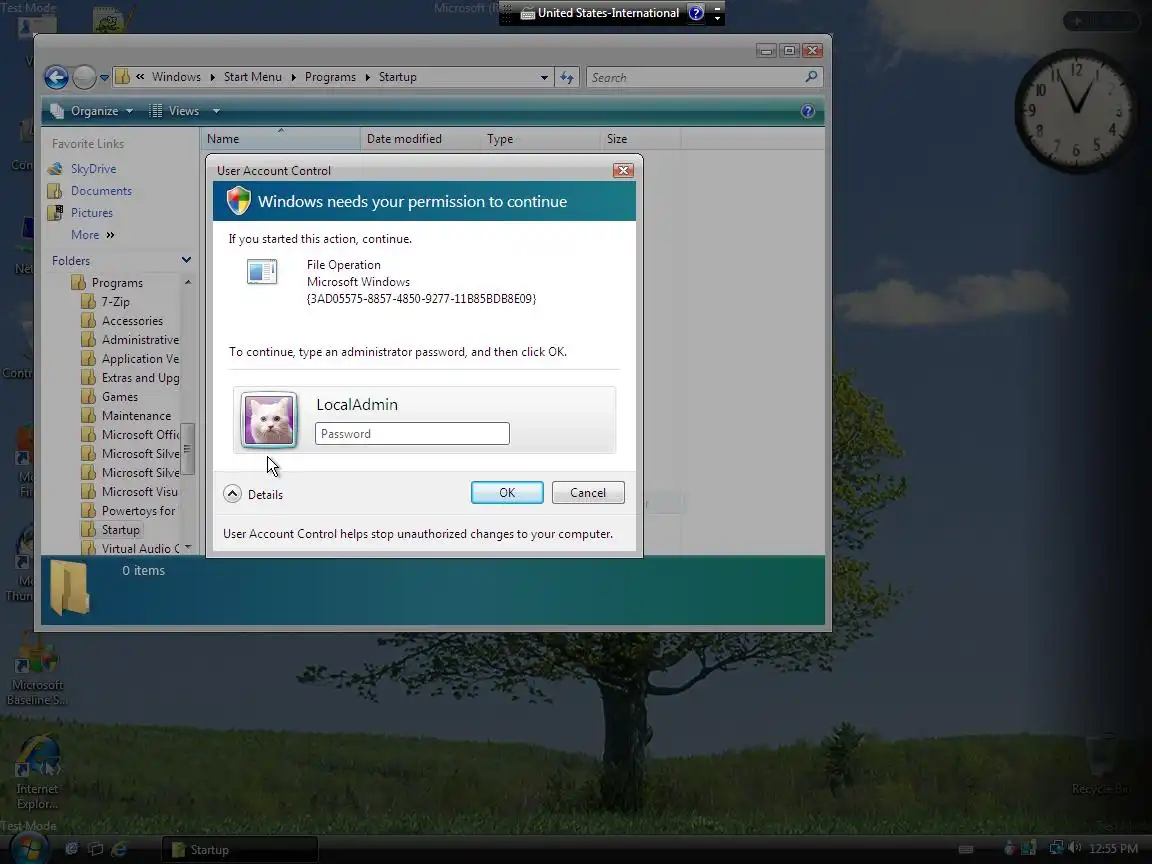The height and width of the screenshot is (864, 1152).
Task: Click the language bar help icon
Action: tap(696, 12)
